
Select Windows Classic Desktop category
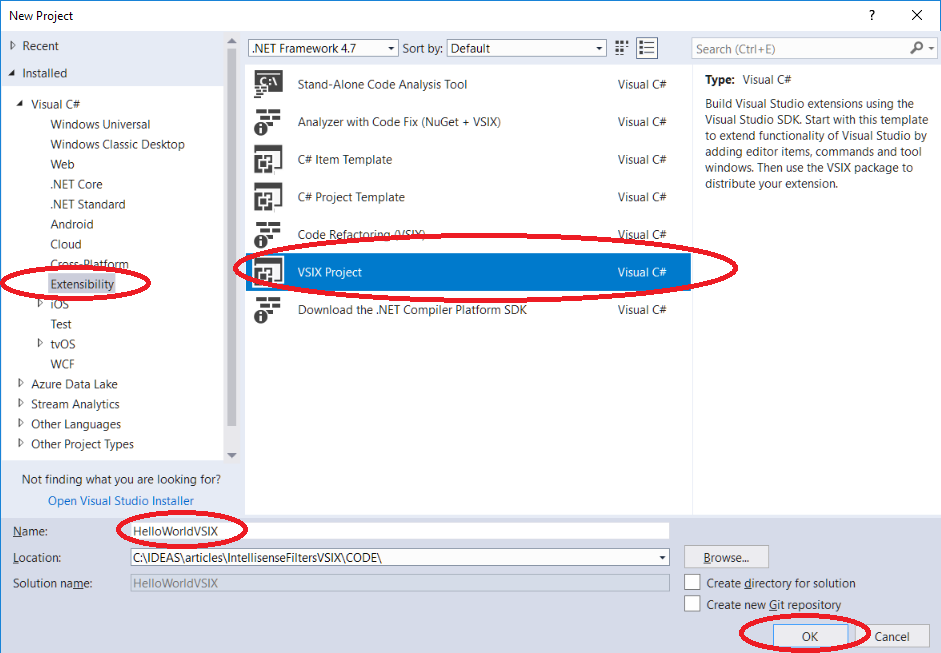(118, 144)
